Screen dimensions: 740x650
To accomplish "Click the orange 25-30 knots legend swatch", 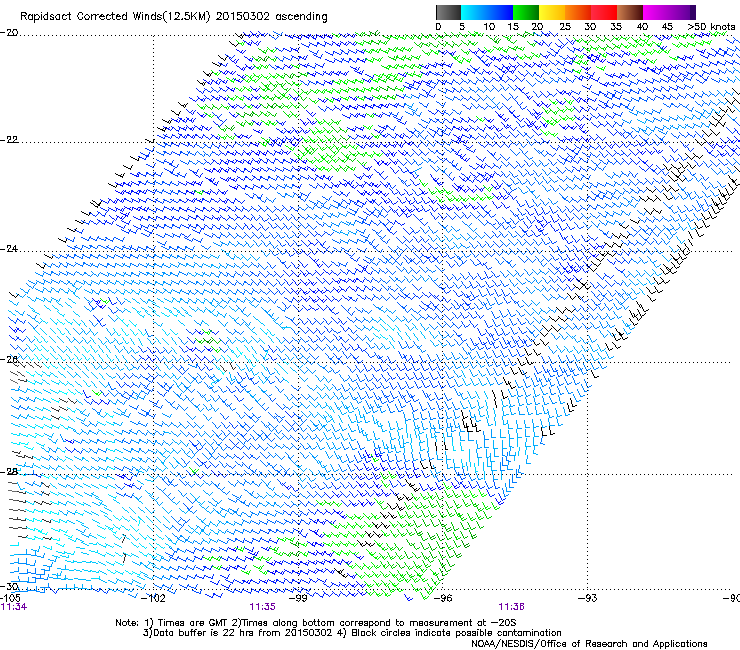I will [578, 12].
